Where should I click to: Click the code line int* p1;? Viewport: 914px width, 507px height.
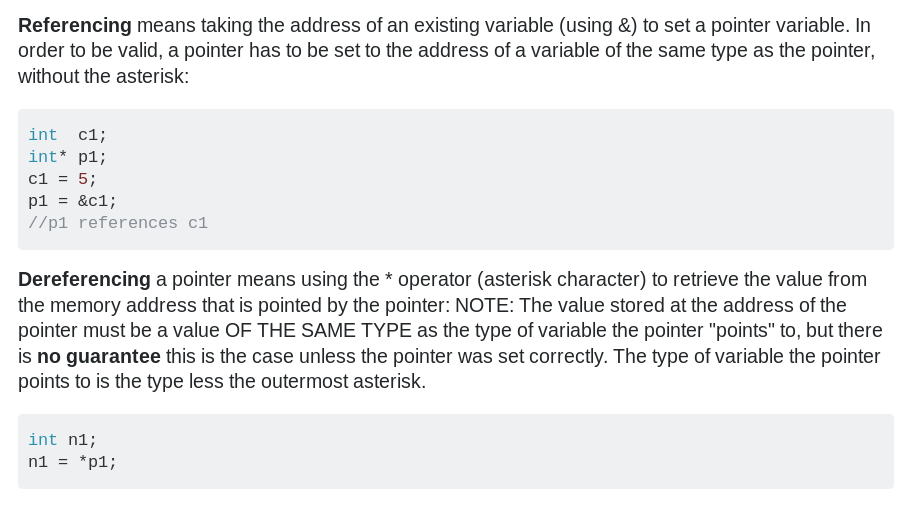[x=68, y=157]
